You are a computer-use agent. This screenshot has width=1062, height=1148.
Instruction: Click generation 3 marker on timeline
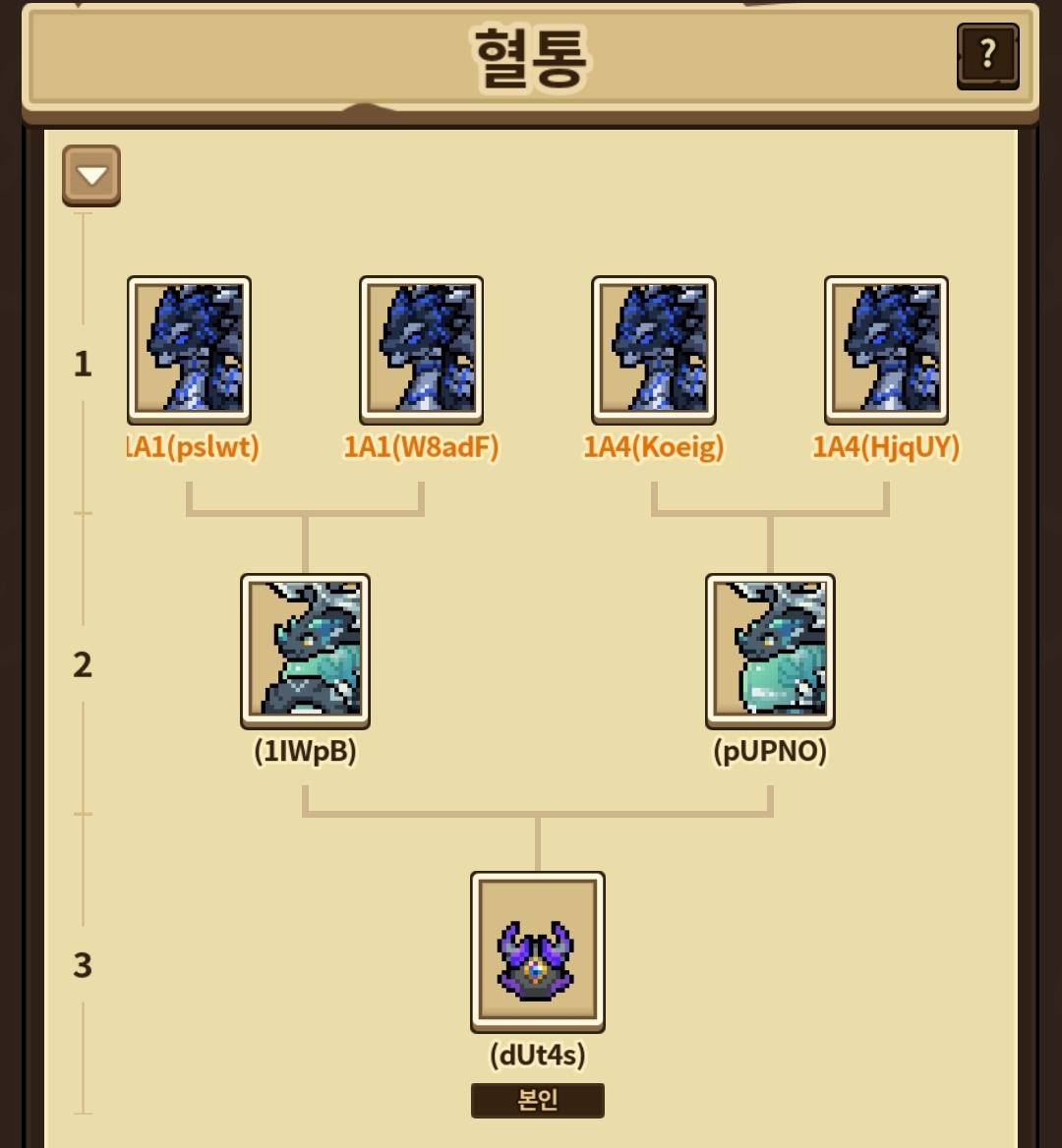click(83, 965)
